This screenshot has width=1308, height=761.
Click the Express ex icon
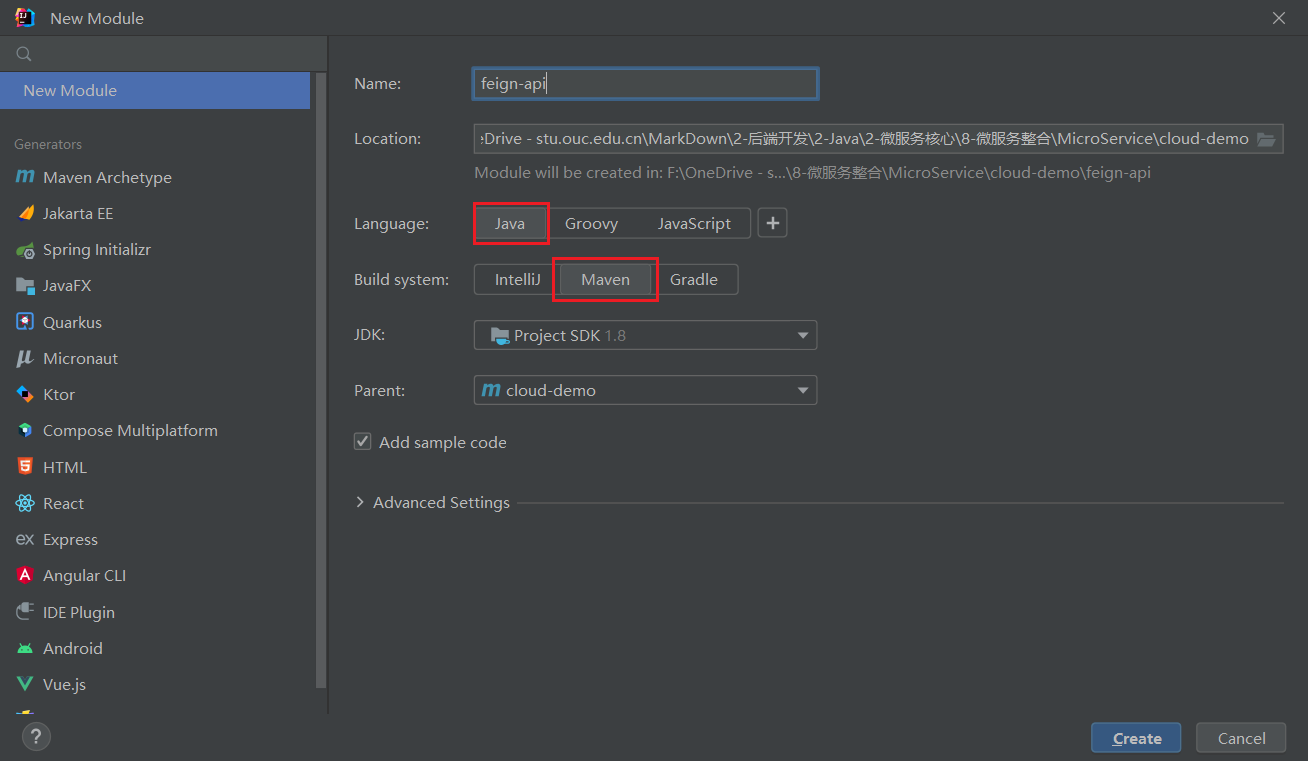click(x=25, y=540)
